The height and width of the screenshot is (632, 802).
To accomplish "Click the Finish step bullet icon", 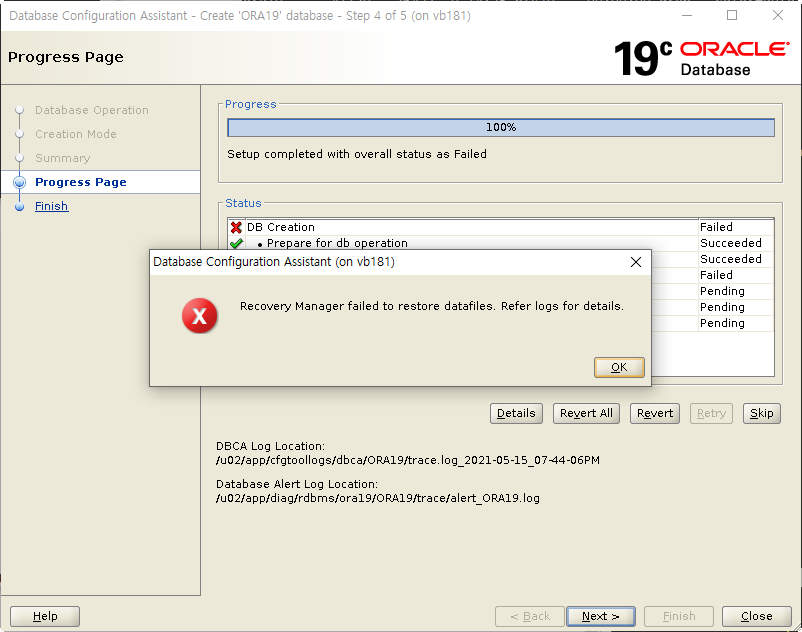I will [x=19, y=207].
